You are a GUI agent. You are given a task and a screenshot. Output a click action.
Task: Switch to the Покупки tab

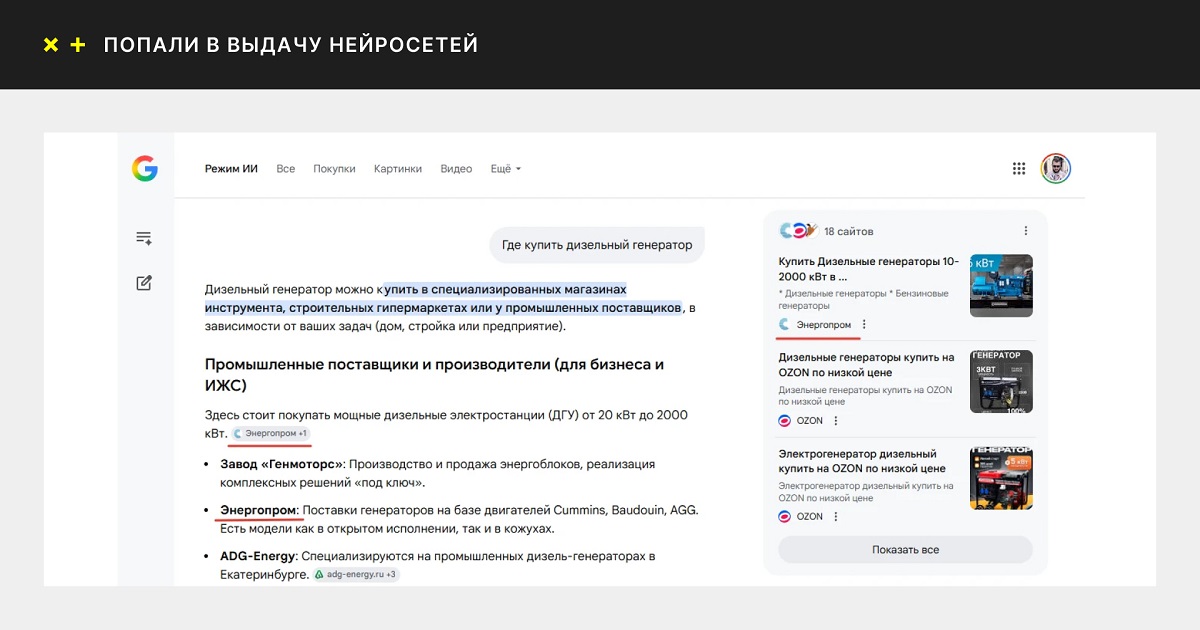[334, 169]
